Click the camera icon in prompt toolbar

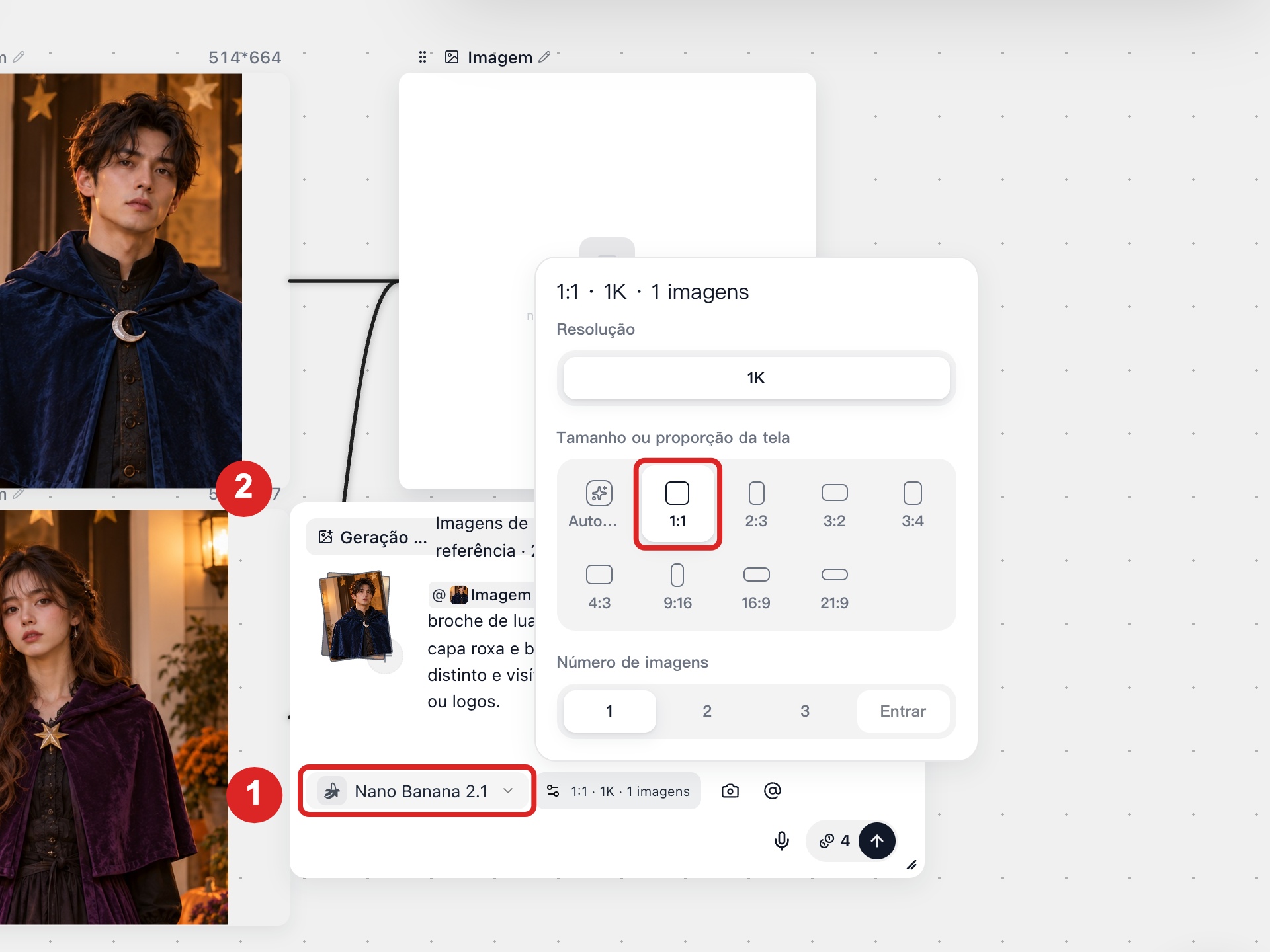pyautogui.click(x=730, y=791)
